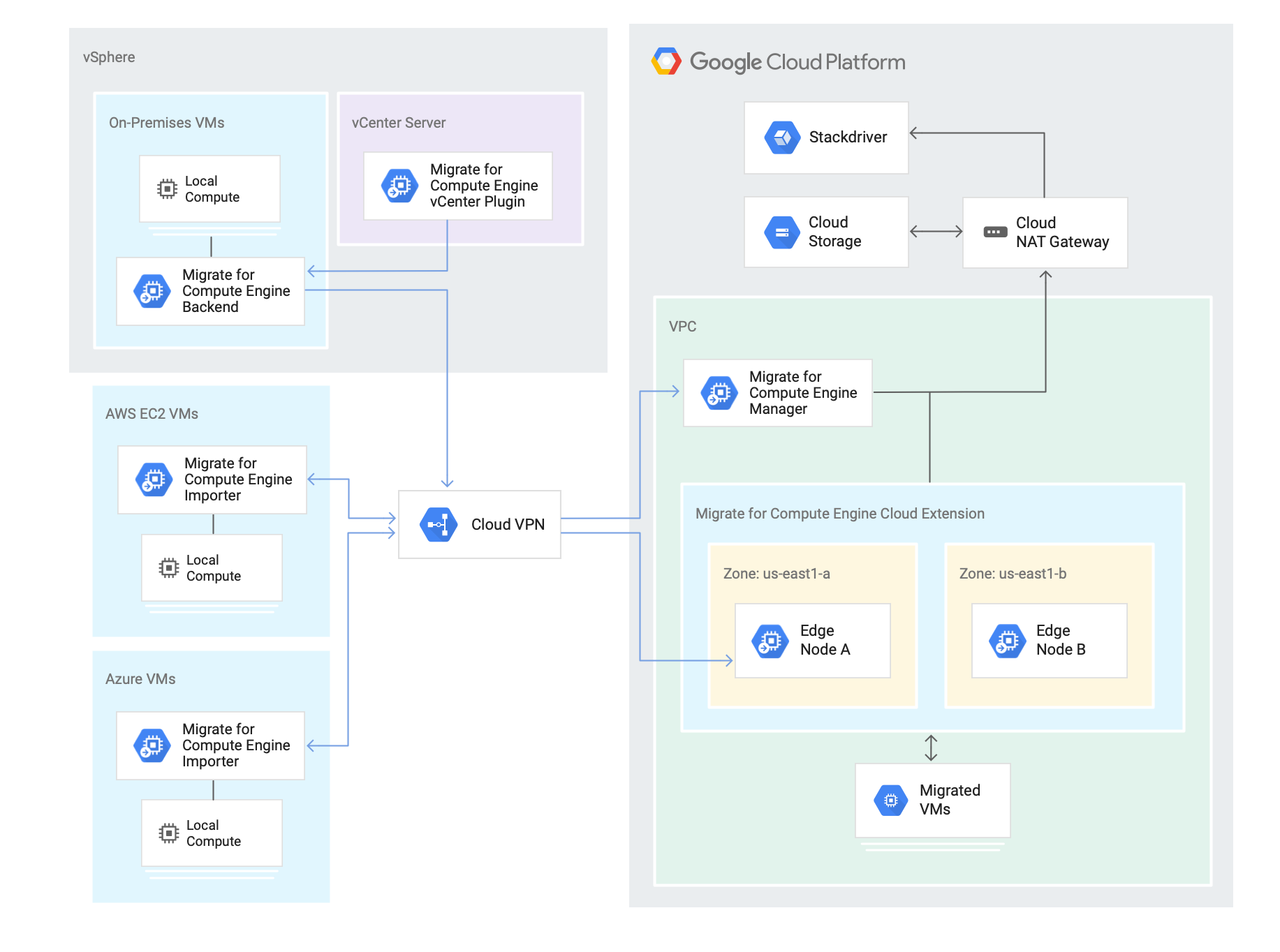Click the Migrated VMs icon
This screenshot has width=1280, height=952.
coord(891,800)
